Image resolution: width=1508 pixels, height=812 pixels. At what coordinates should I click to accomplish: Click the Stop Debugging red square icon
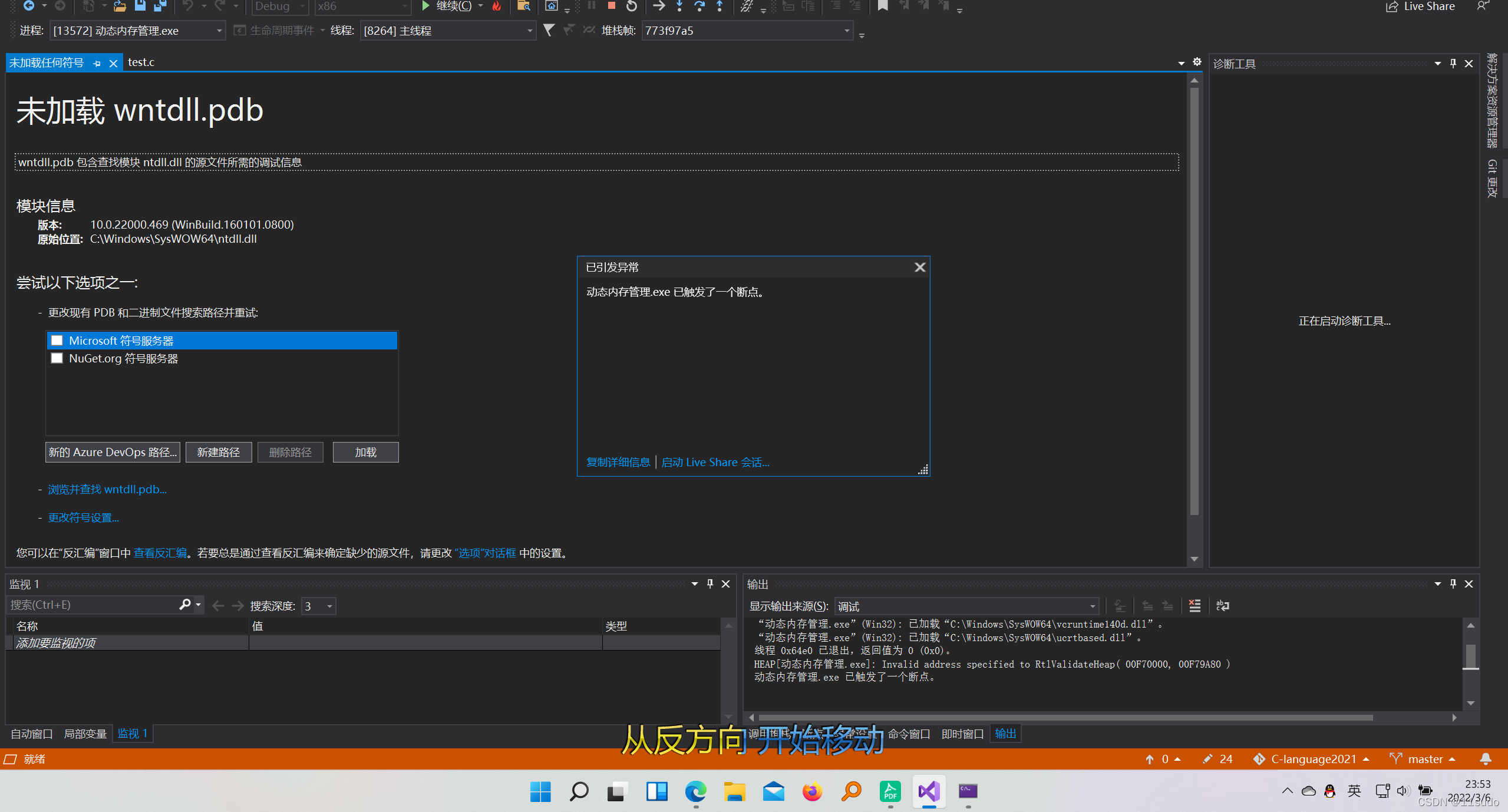[611, 6]
